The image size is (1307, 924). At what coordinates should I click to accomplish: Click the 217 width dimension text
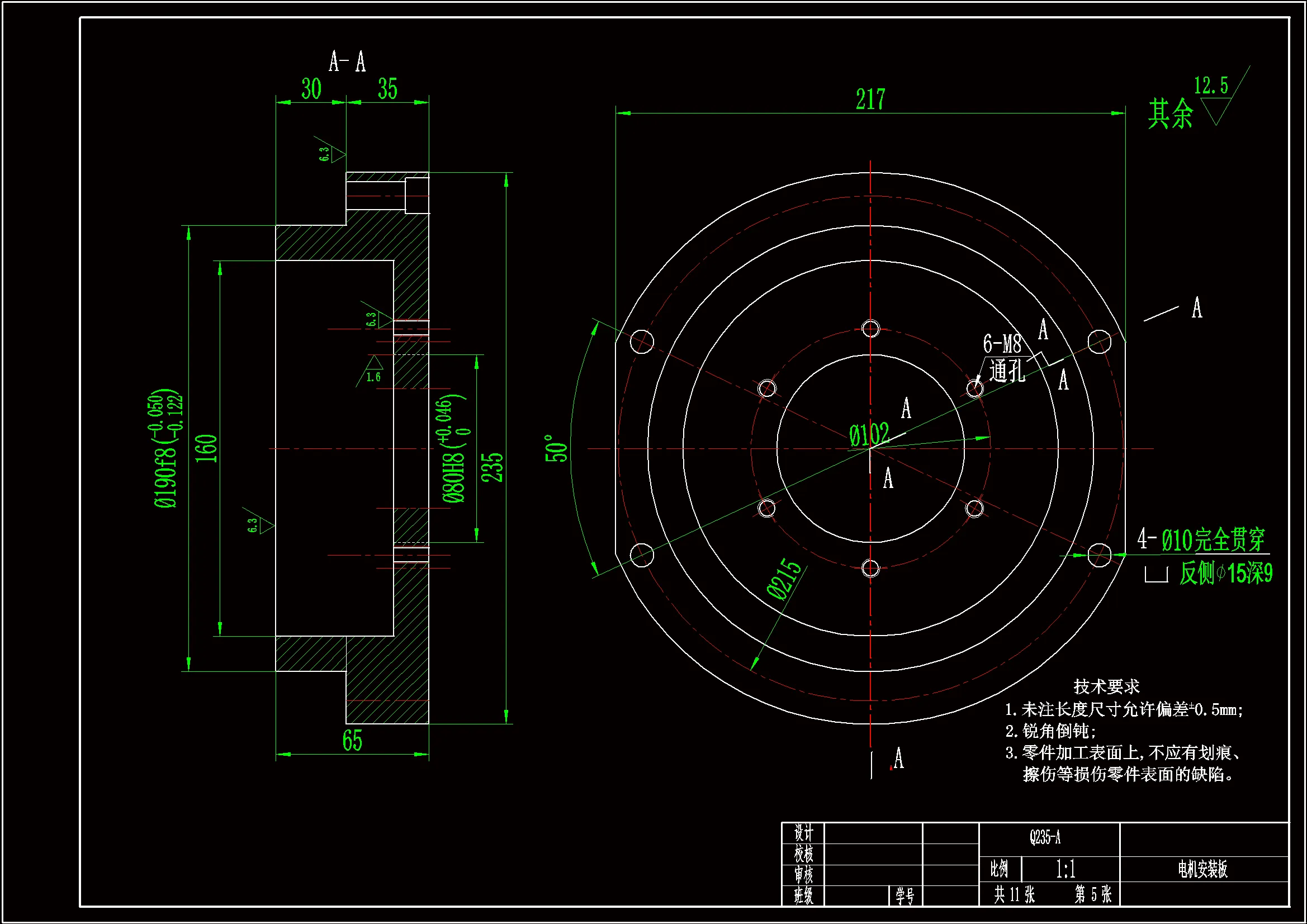pyautogui.click(x=870, y=99)
